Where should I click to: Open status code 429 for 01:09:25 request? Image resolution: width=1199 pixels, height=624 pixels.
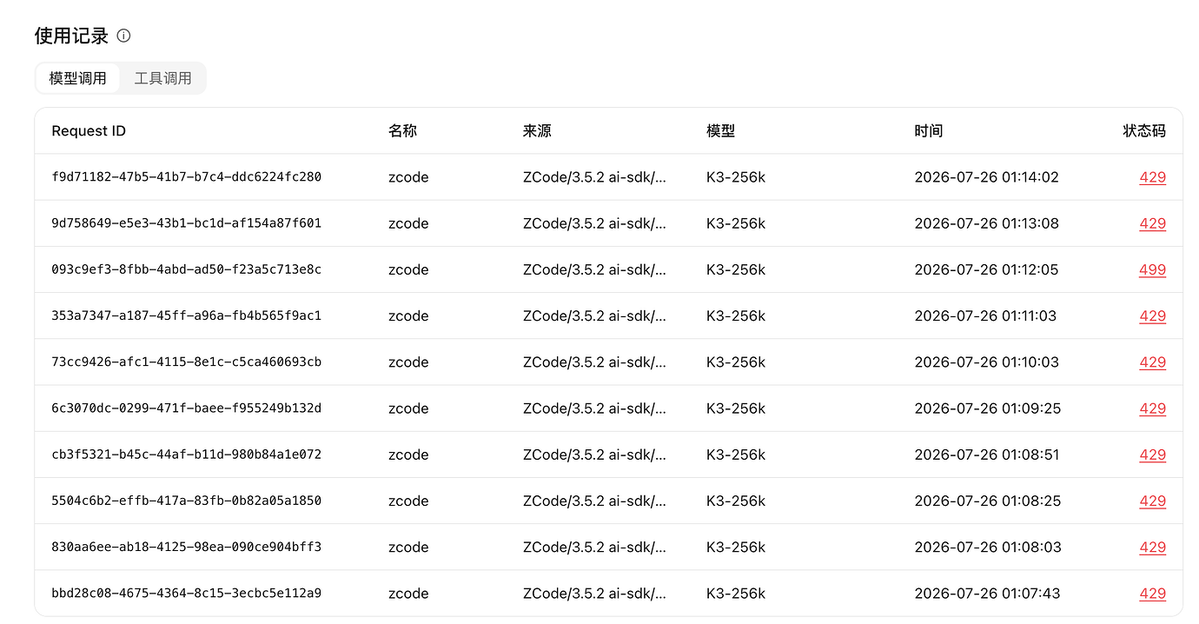(1152, 408)
